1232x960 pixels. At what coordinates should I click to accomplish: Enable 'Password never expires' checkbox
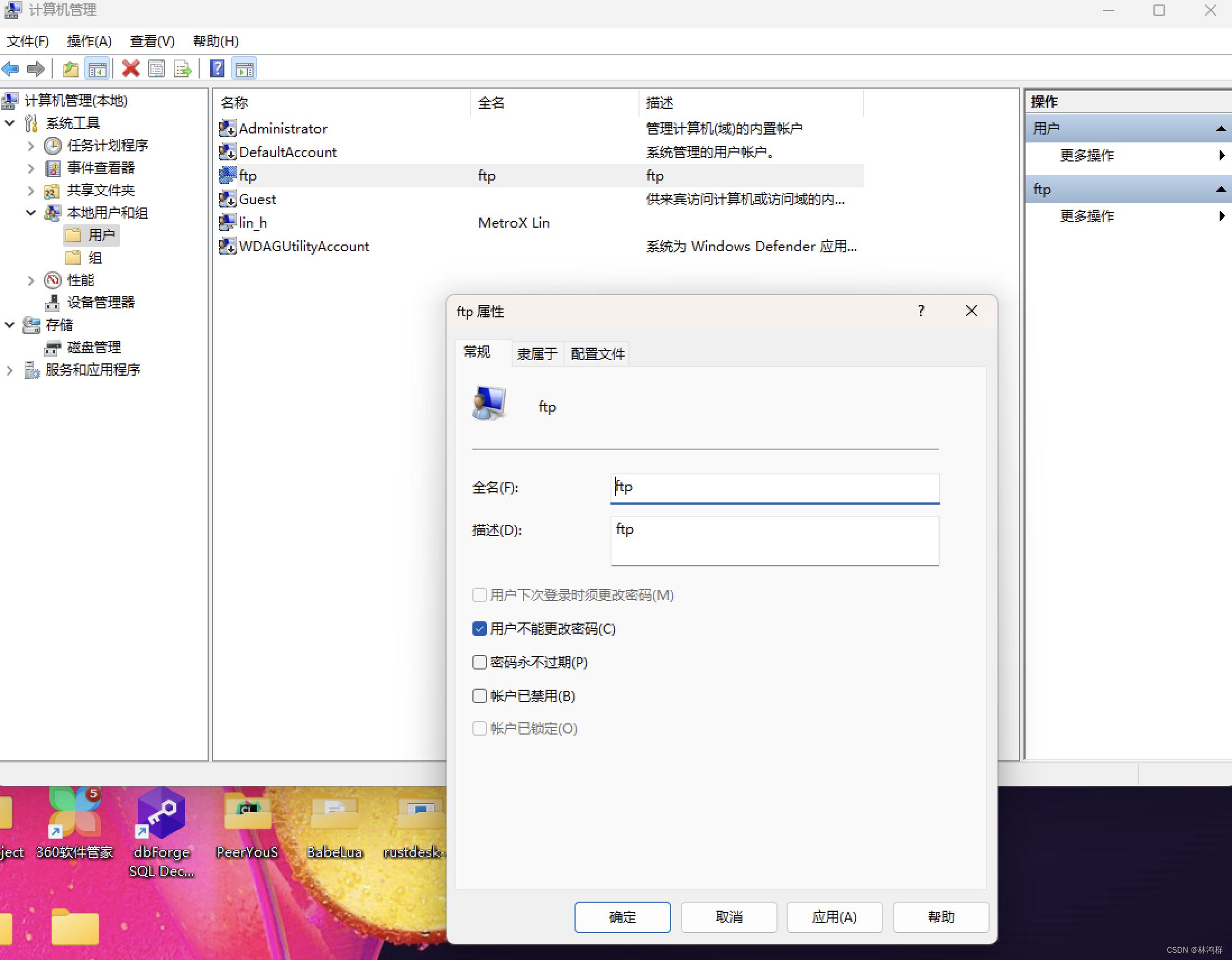click(x=480, y=662)
